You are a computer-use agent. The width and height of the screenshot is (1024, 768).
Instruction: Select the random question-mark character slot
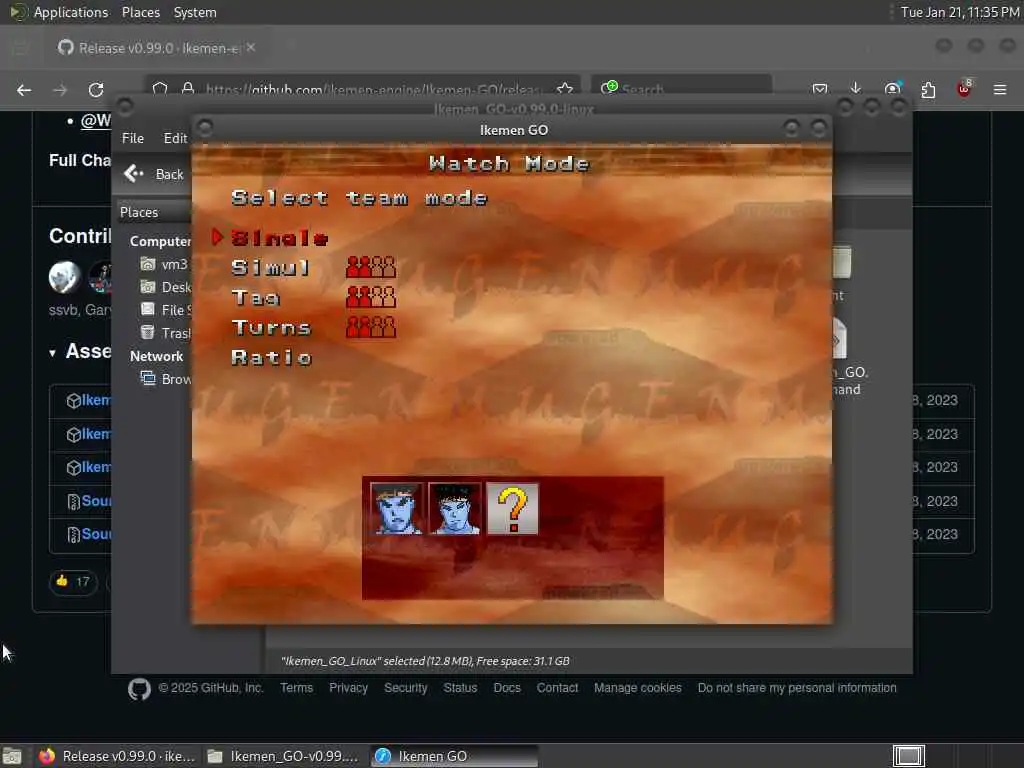513,509
